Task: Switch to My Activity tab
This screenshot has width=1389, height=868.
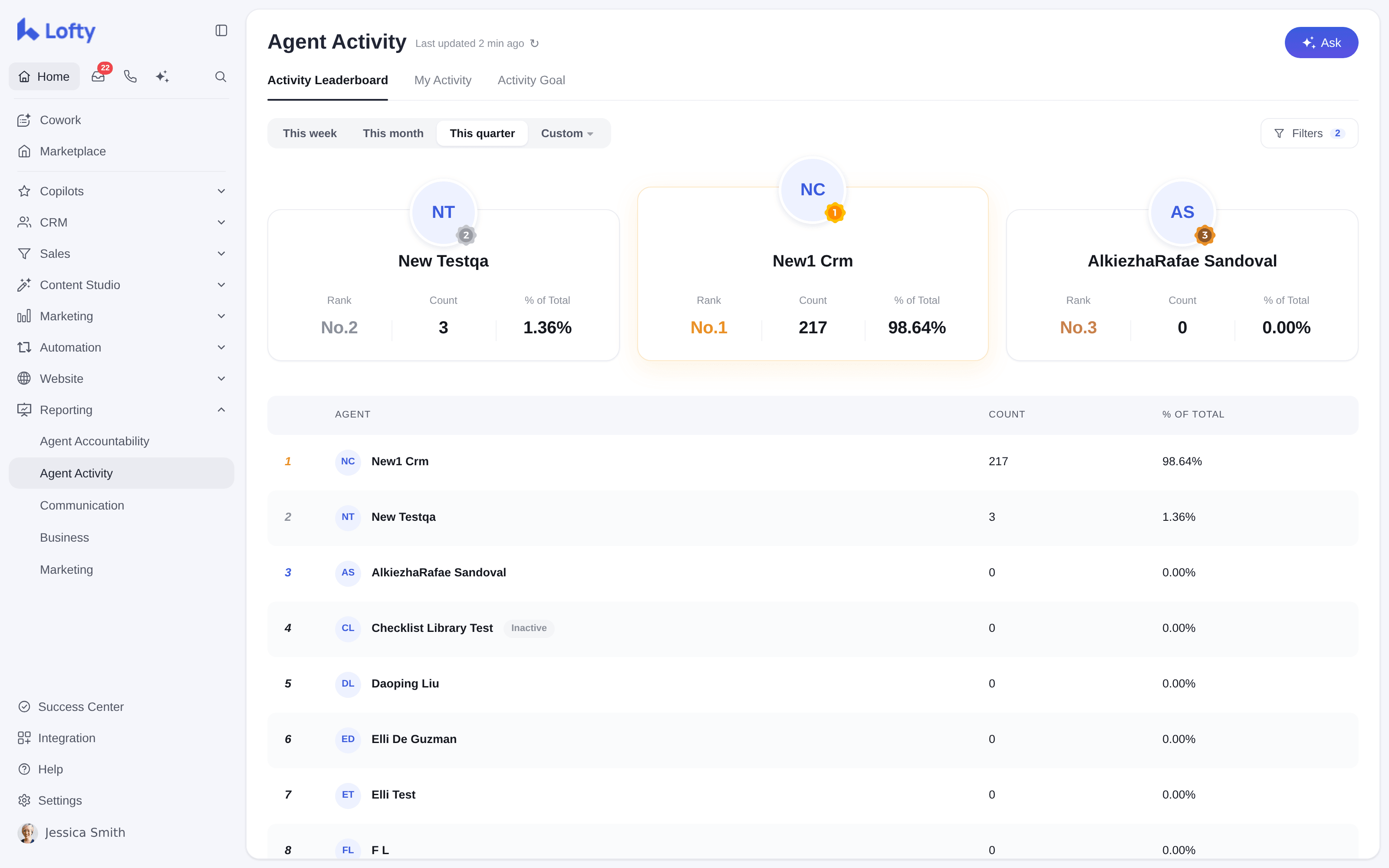Action: (x=443, y=80)
